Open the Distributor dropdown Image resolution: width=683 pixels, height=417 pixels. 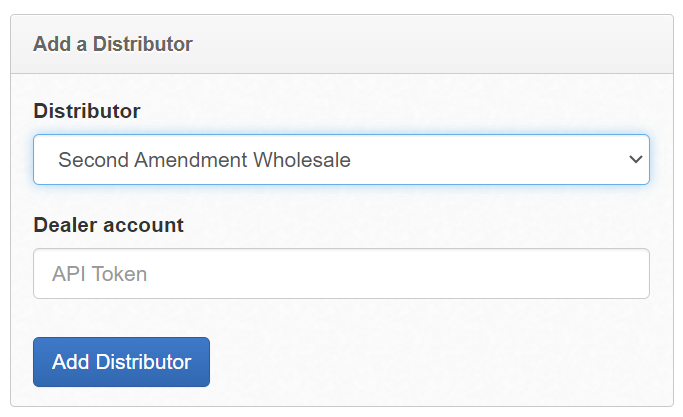(341, 159)
